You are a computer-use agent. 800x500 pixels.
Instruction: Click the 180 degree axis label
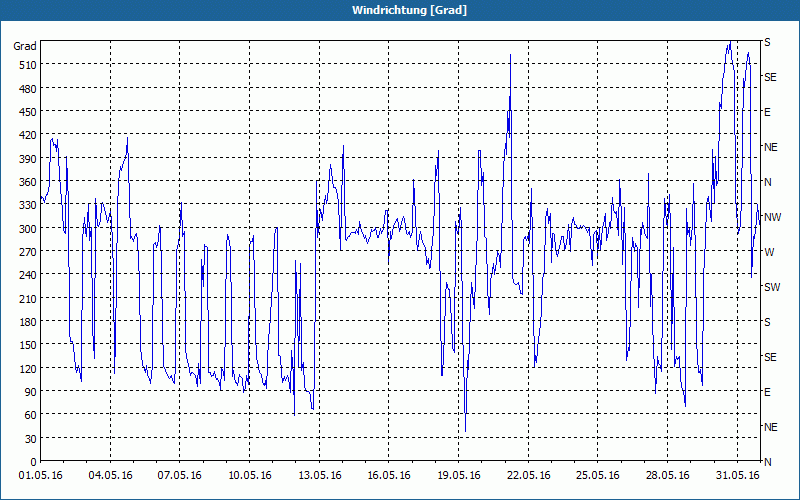coord(26,322)
